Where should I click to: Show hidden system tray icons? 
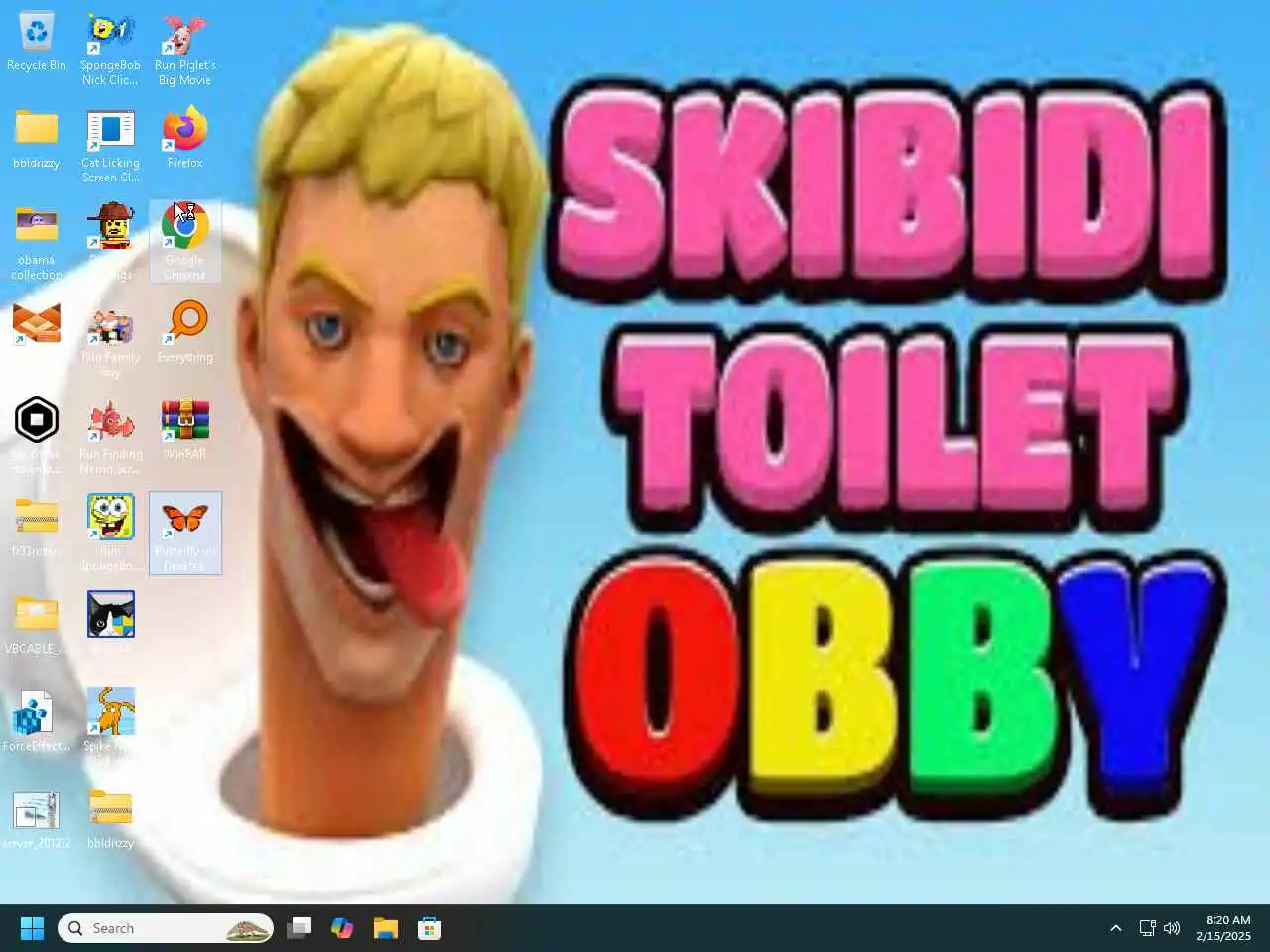[1116, 928]
